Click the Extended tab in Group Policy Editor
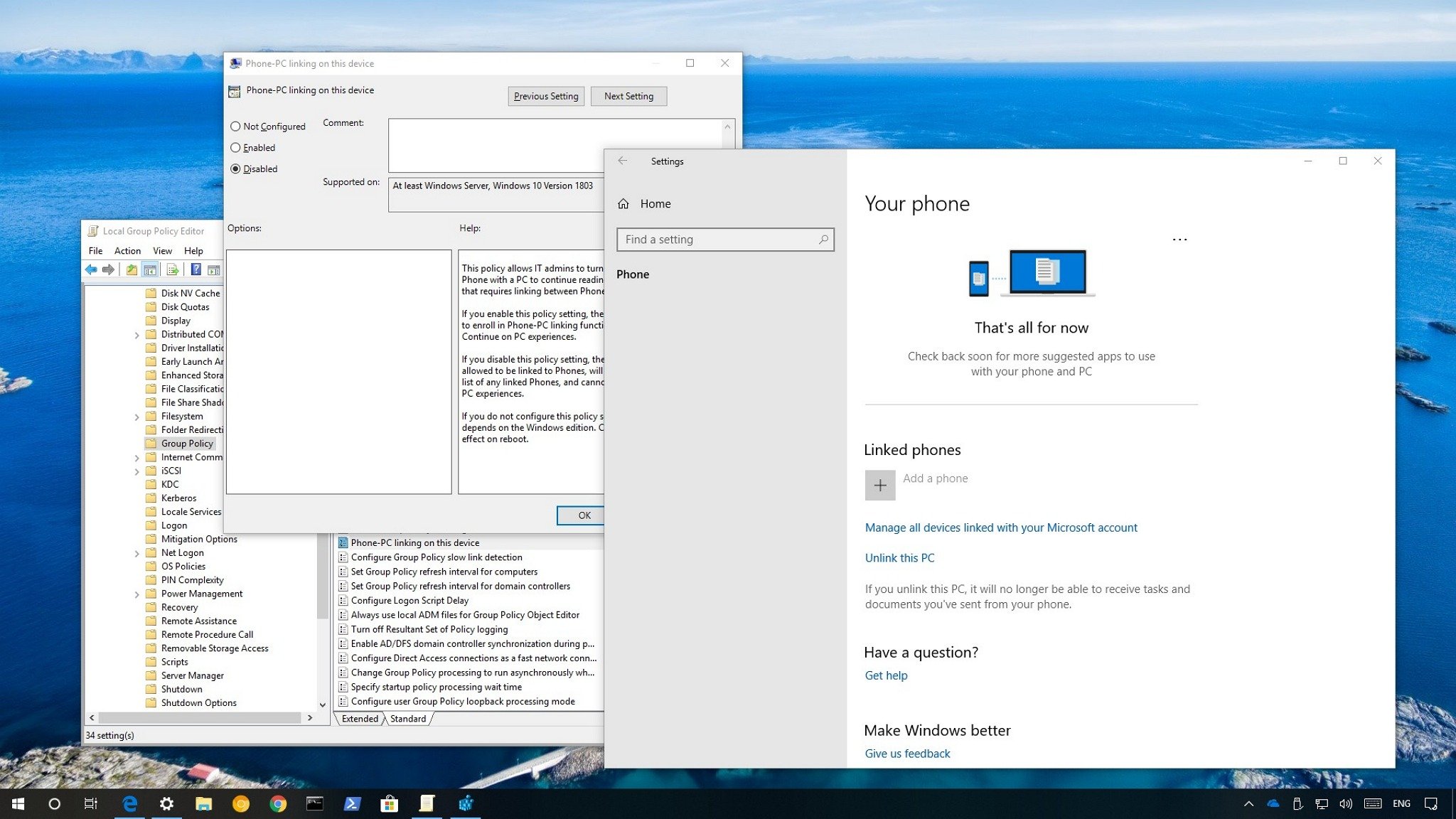 pyautogui.click(x=360, y=718)
